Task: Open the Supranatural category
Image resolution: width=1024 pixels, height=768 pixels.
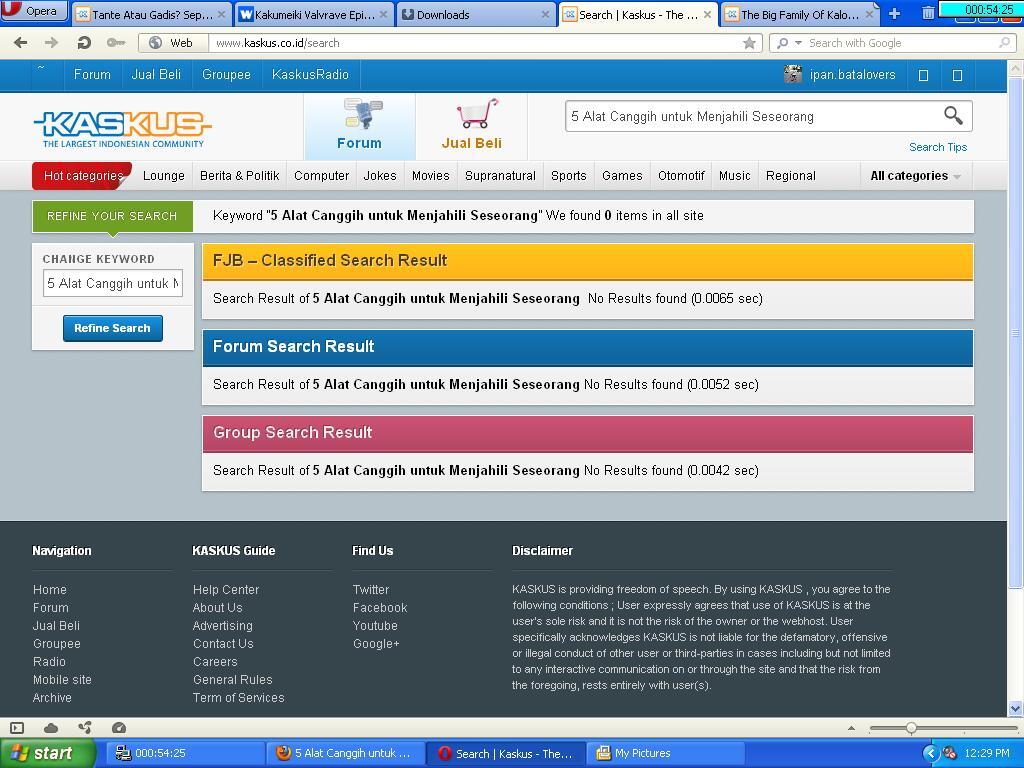Action: [x=500, y=176]
